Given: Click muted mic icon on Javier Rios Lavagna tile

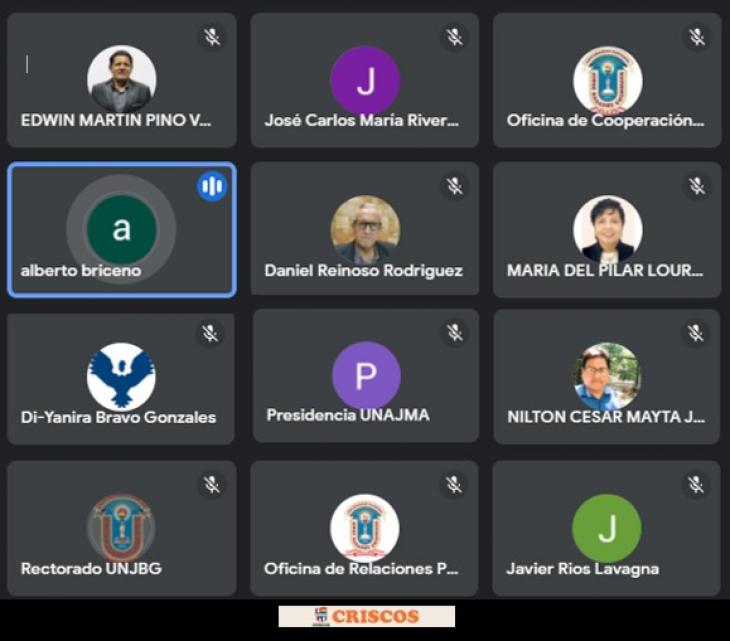Looking at the screenshot, I should click(696, 484).
